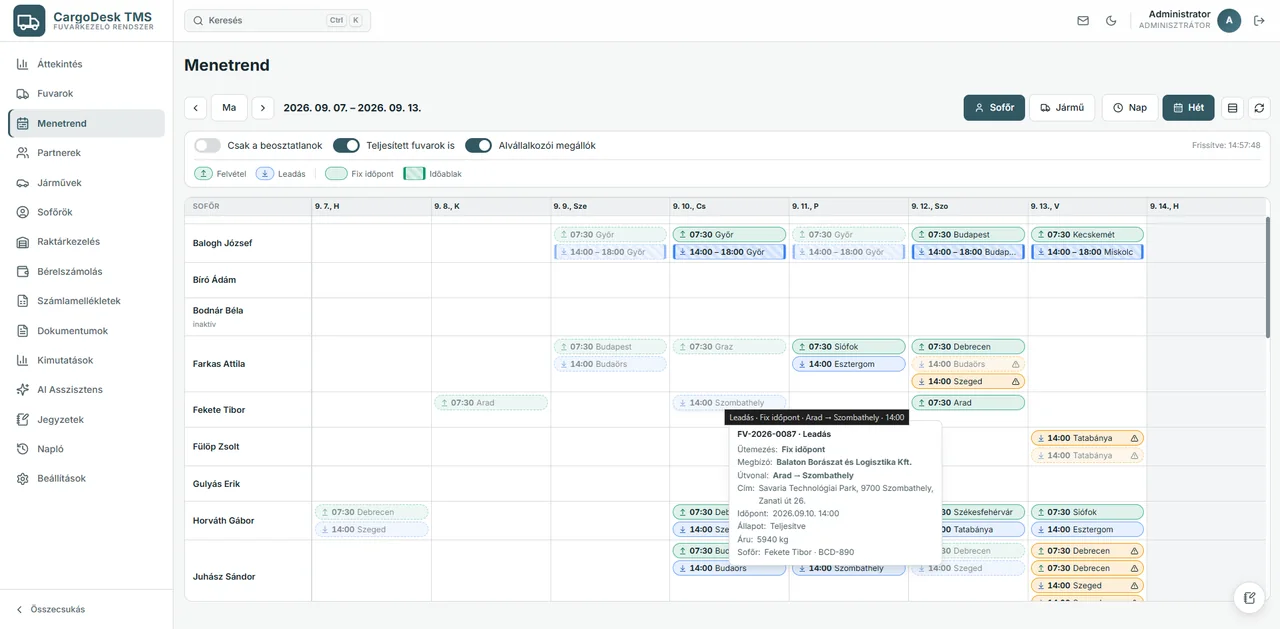Viewport: 1280px width, 629px height.
Task: Select the Hét week view
Action: tap(1188, 108)
